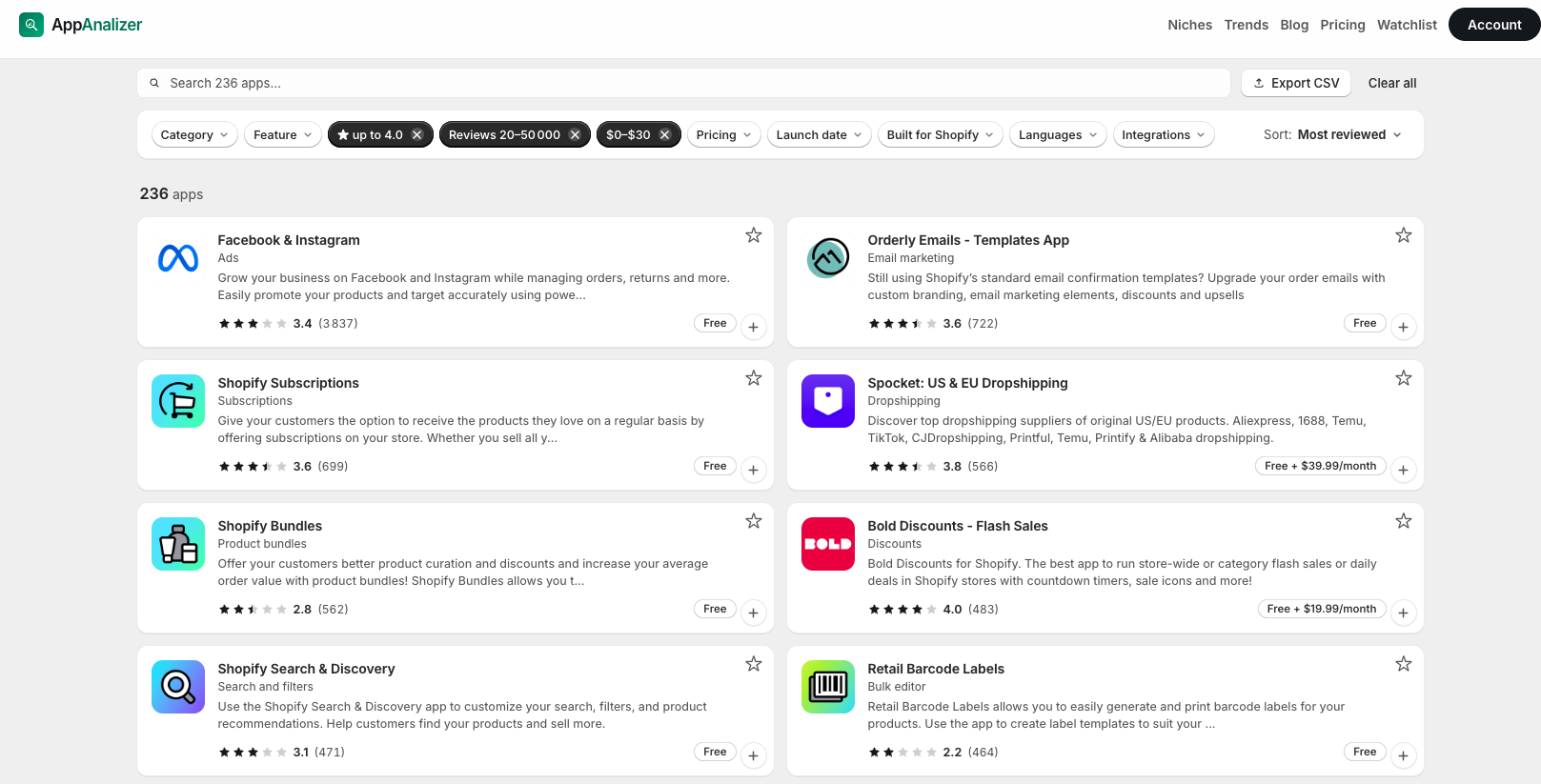Open the Built for Shopify dropdown
1541x784 pixels.
click(940, 135)
